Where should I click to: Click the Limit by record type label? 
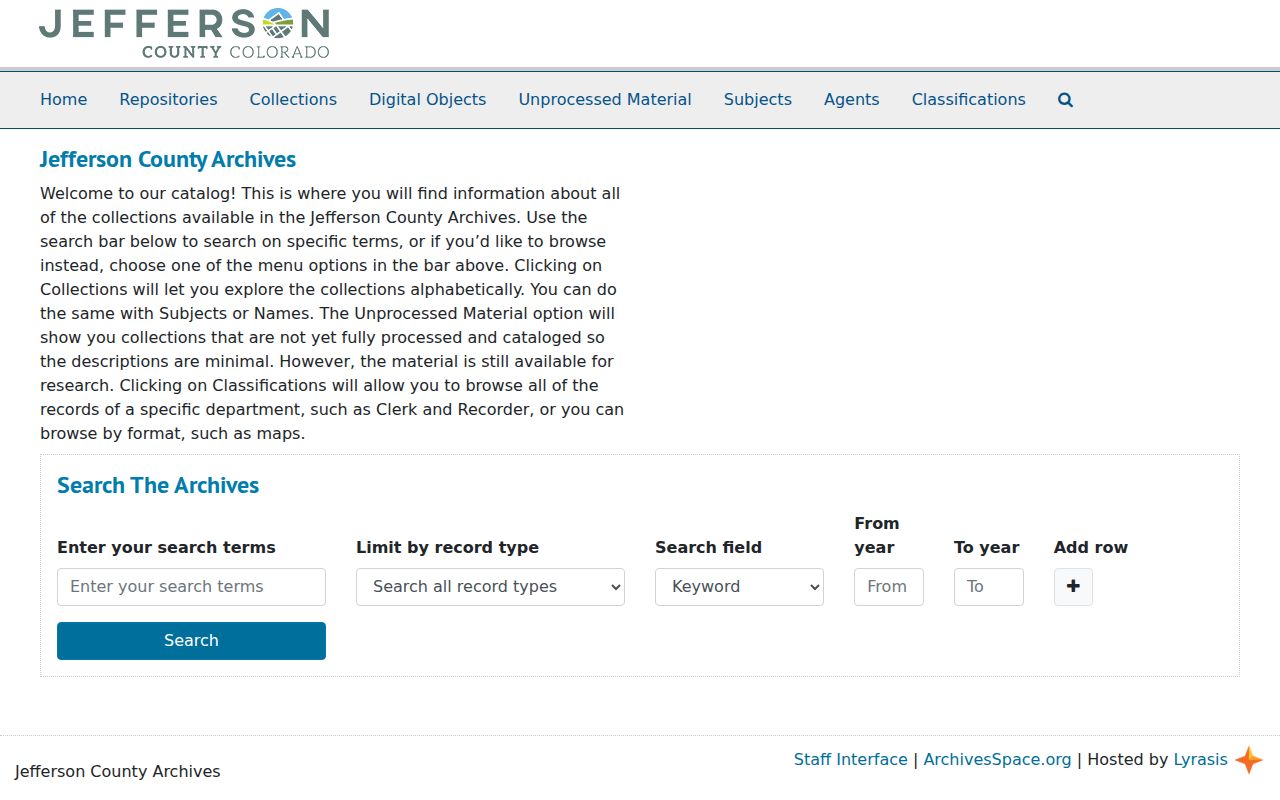tap(447, 548)
